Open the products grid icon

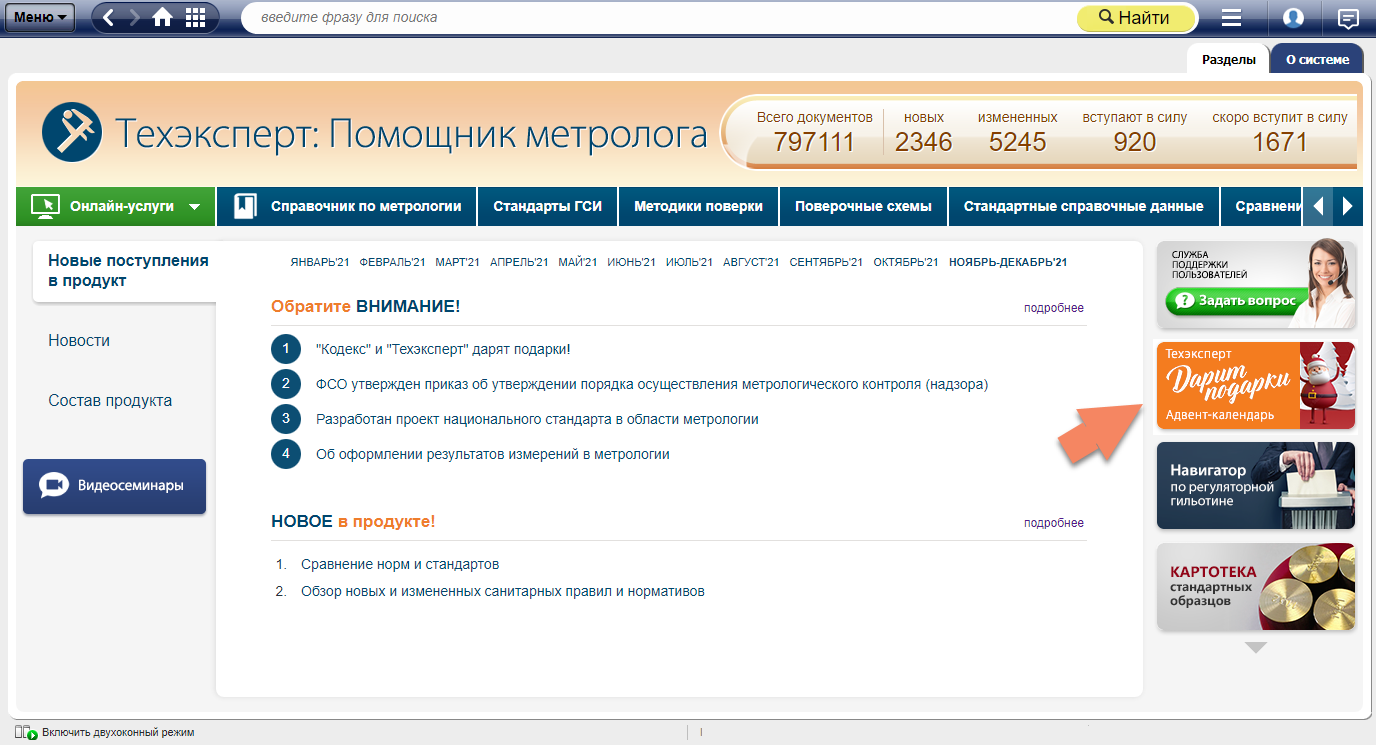coord(196,17)
